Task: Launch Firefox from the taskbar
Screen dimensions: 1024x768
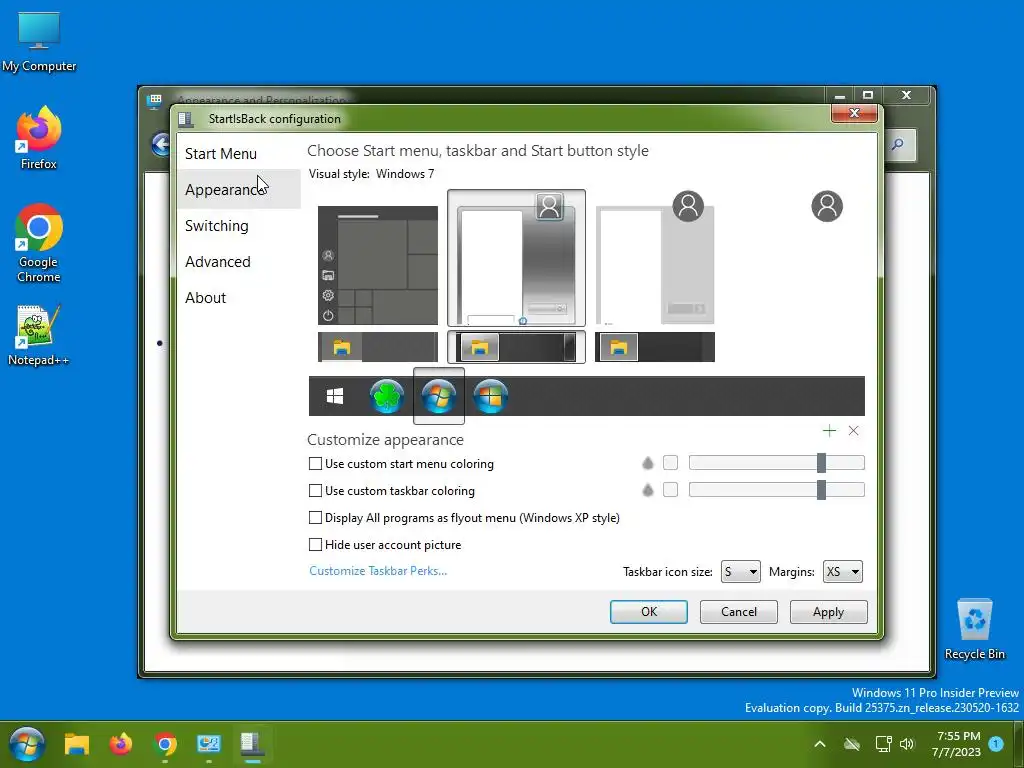Action: pos(121,744)
